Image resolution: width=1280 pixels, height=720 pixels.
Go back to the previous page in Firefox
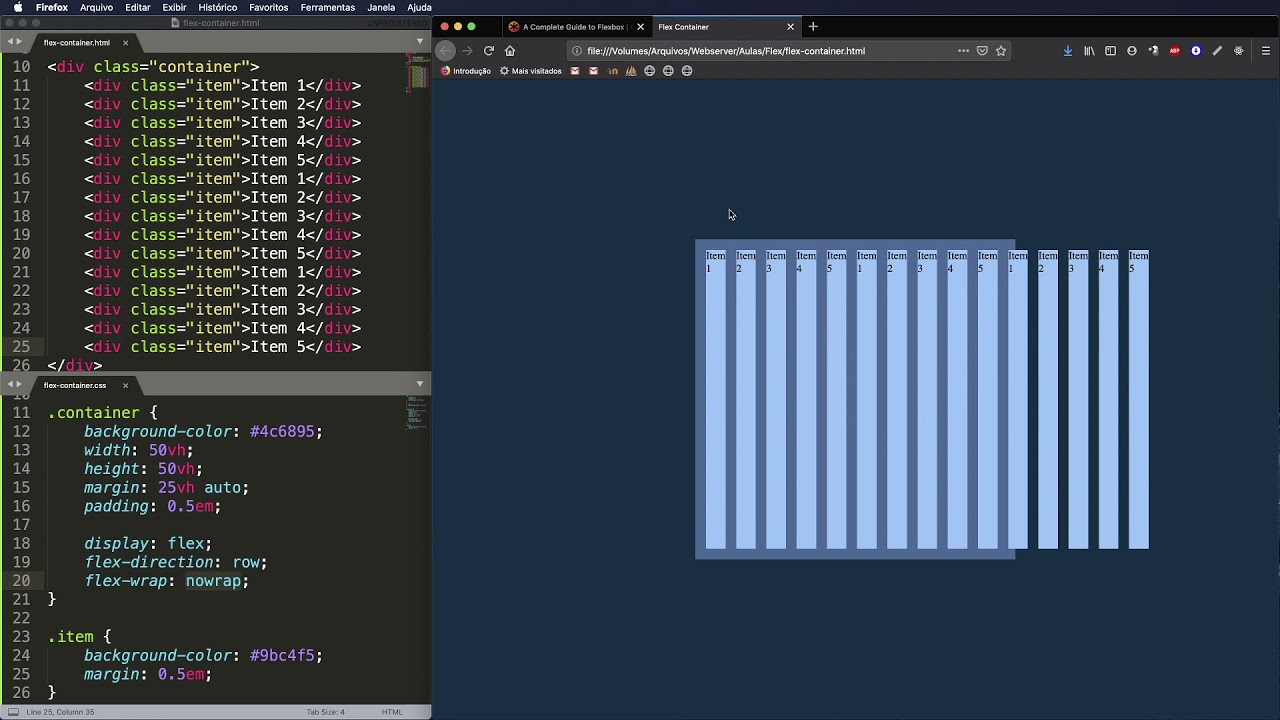[446, 51]
